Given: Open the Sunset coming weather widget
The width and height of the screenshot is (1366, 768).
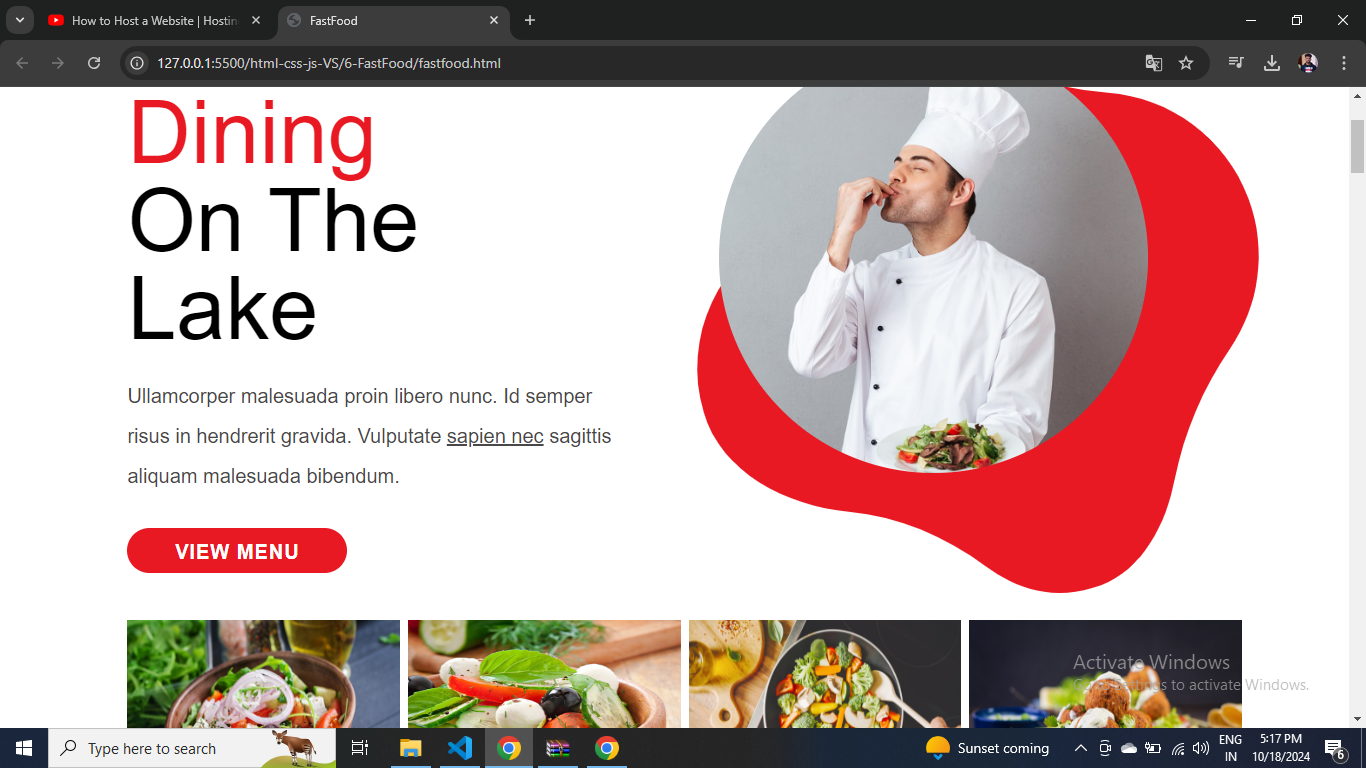Looking at the screenshot, I should click(987, 748).
